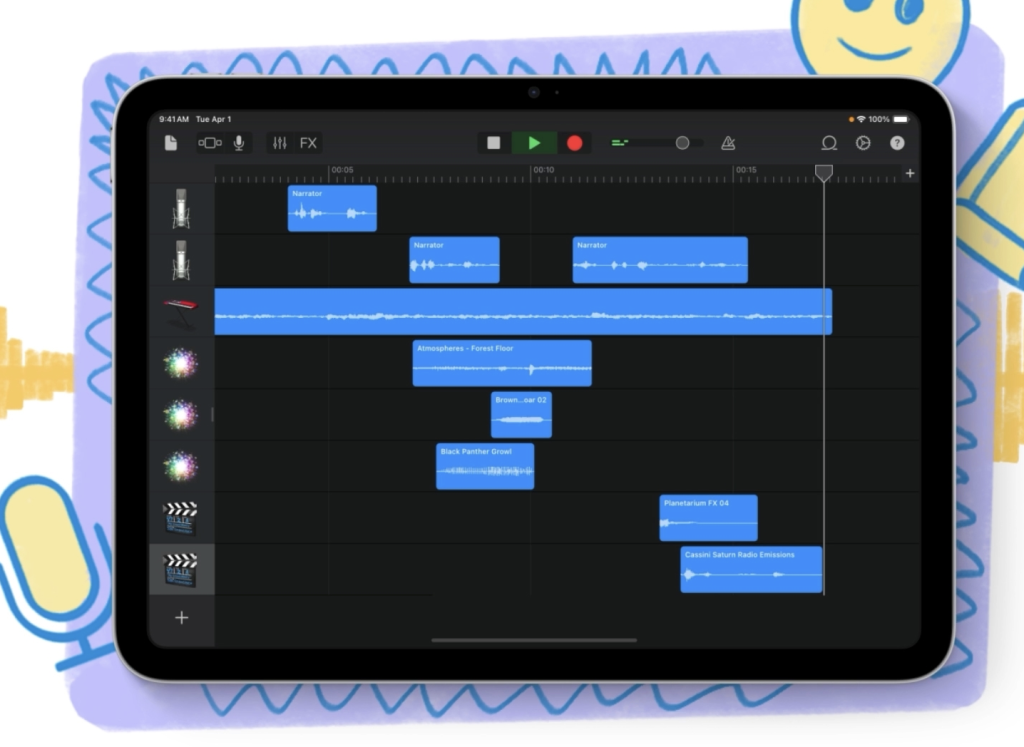Toggle the metronome on or off
This screenshot has height=747, width=1024.
728,143
